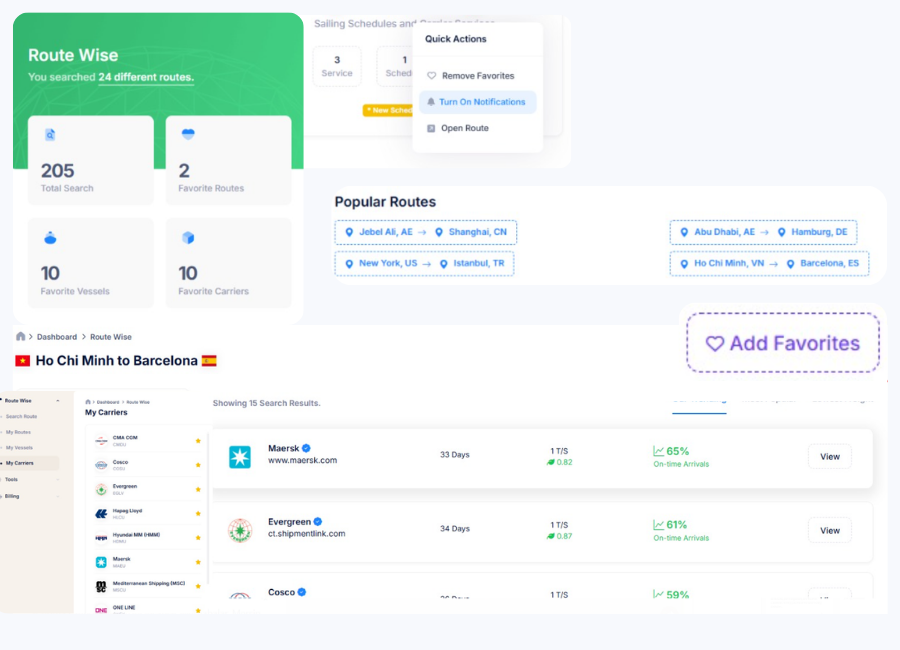
Task: Click View button for Maersk result
Action: click(829, 456)
